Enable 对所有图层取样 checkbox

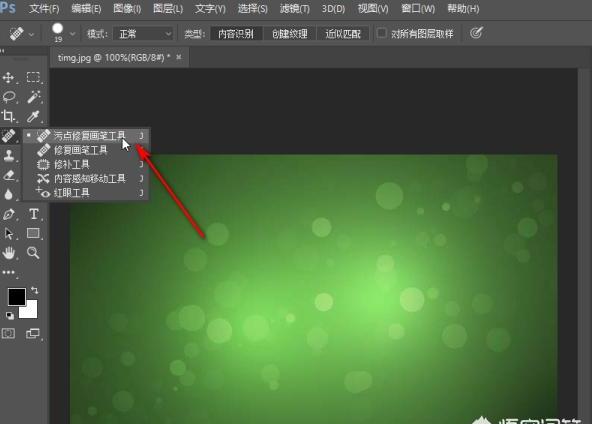(382, 33)
